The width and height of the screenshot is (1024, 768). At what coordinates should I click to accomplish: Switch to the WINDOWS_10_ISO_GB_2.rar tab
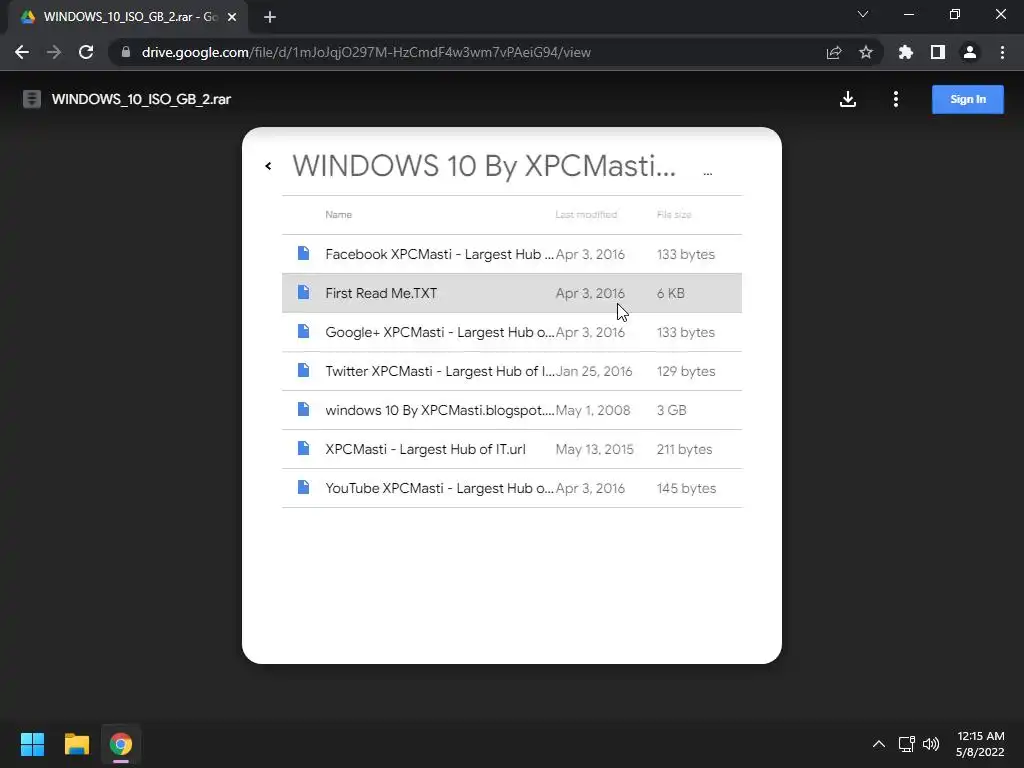(x=128, y=17)
